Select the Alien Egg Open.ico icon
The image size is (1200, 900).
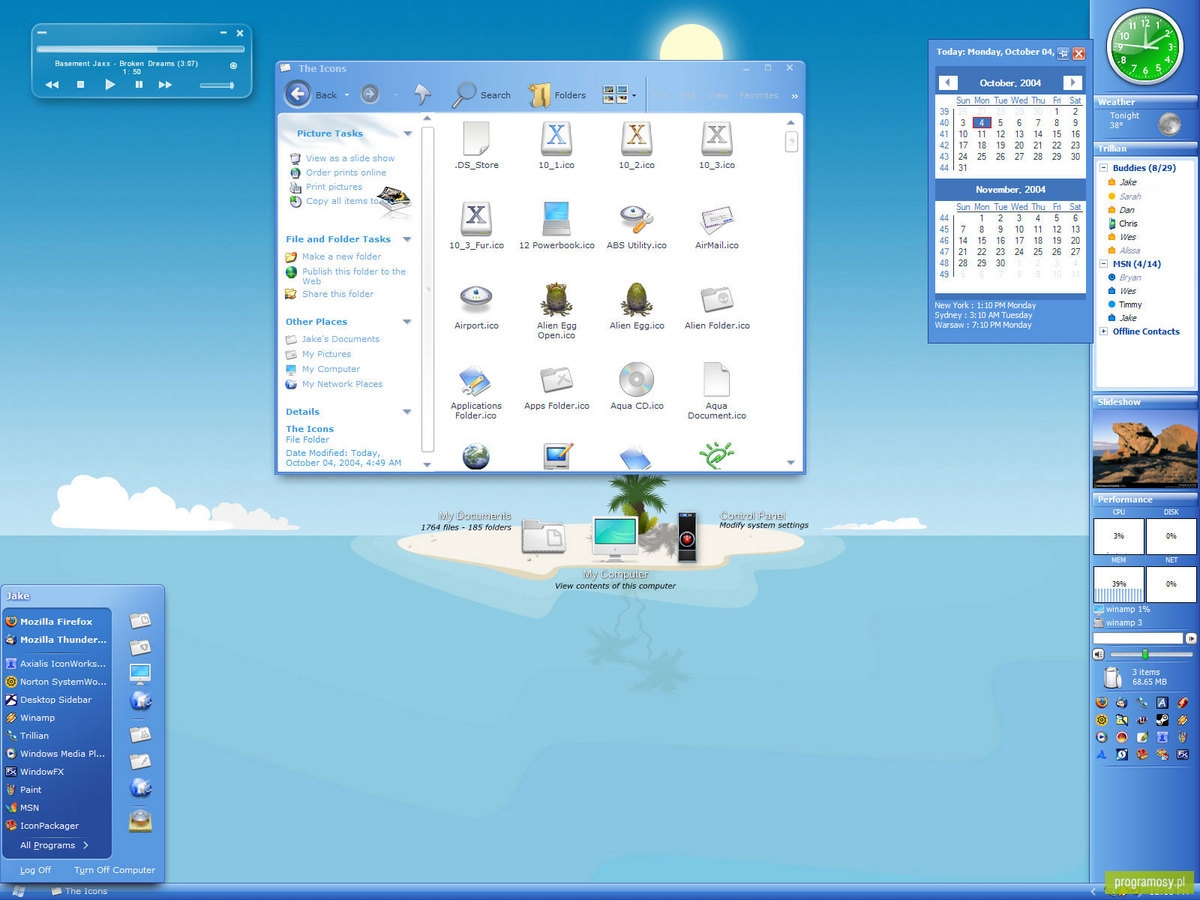556,299
